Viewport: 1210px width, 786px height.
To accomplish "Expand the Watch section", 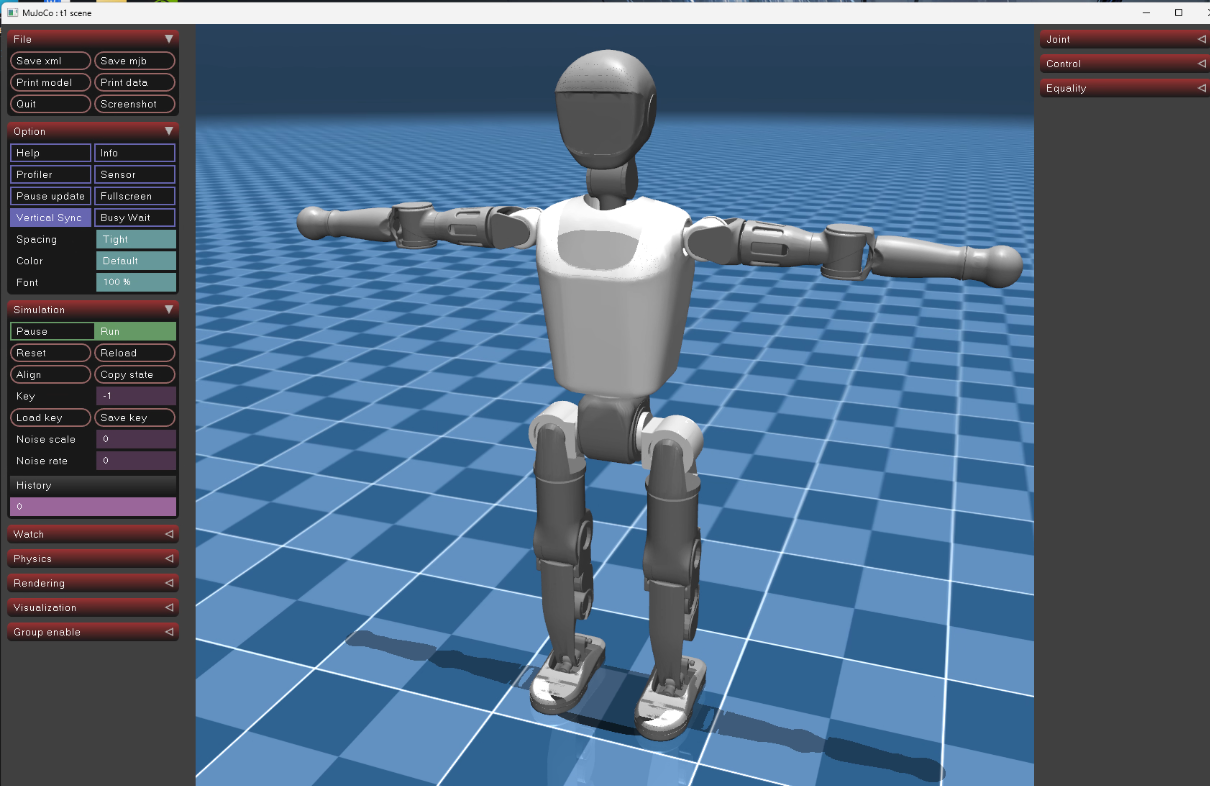I will [x=93, y=534].
